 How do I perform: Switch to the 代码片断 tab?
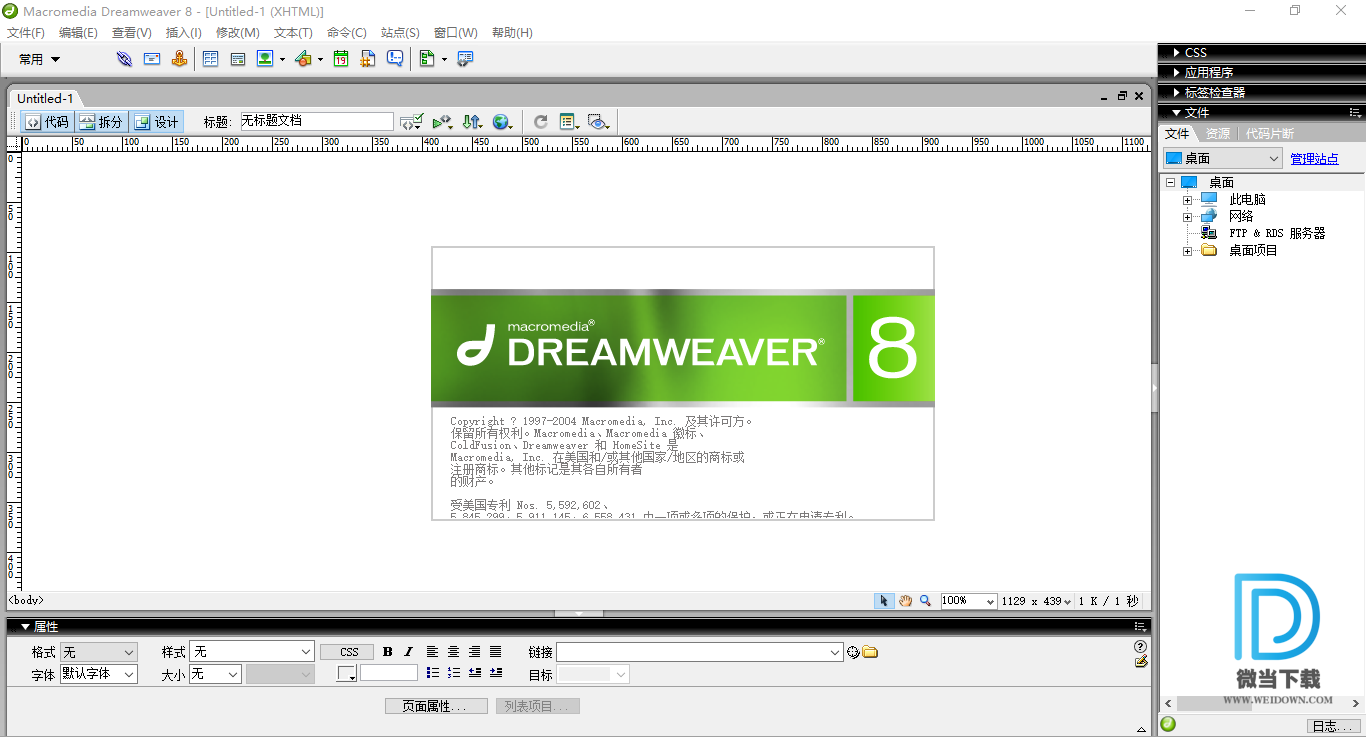(x=1269, y=134)
